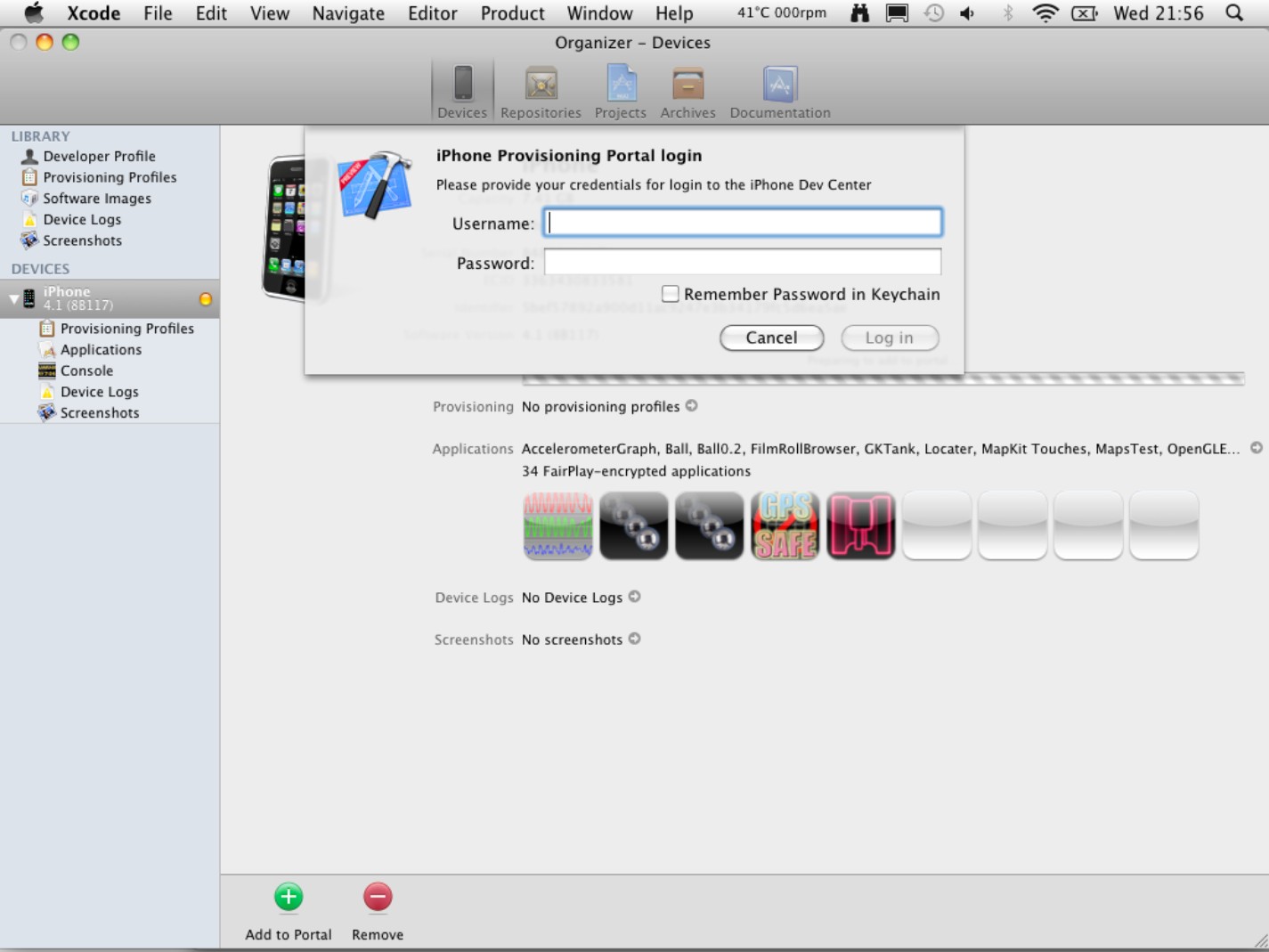Open the Apple menu

point(34,13)
